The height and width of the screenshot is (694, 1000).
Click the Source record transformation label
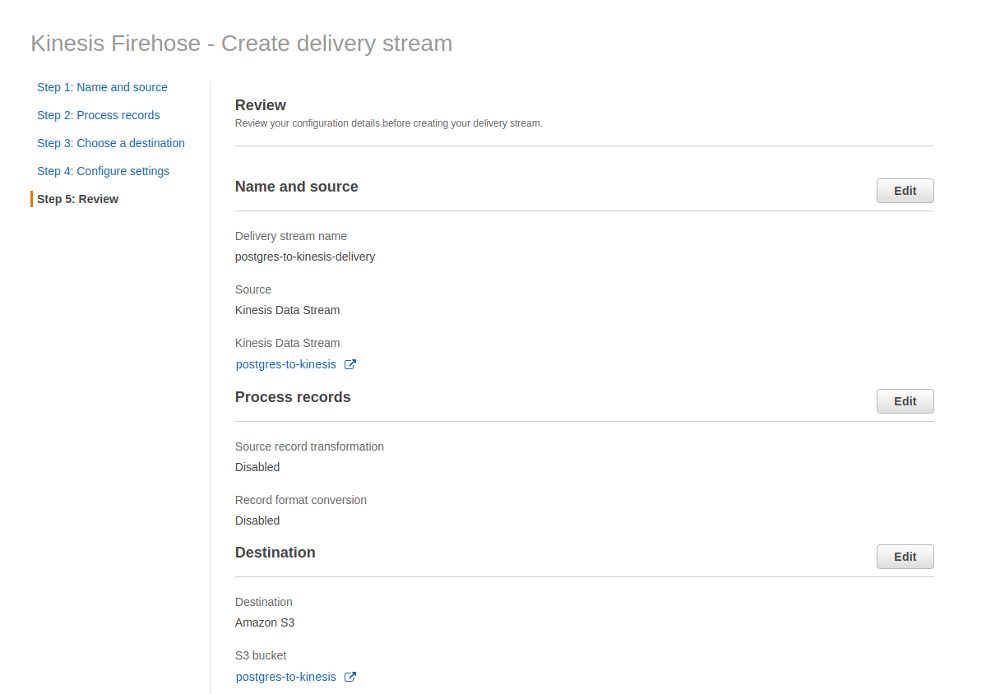tap(309, 447)
